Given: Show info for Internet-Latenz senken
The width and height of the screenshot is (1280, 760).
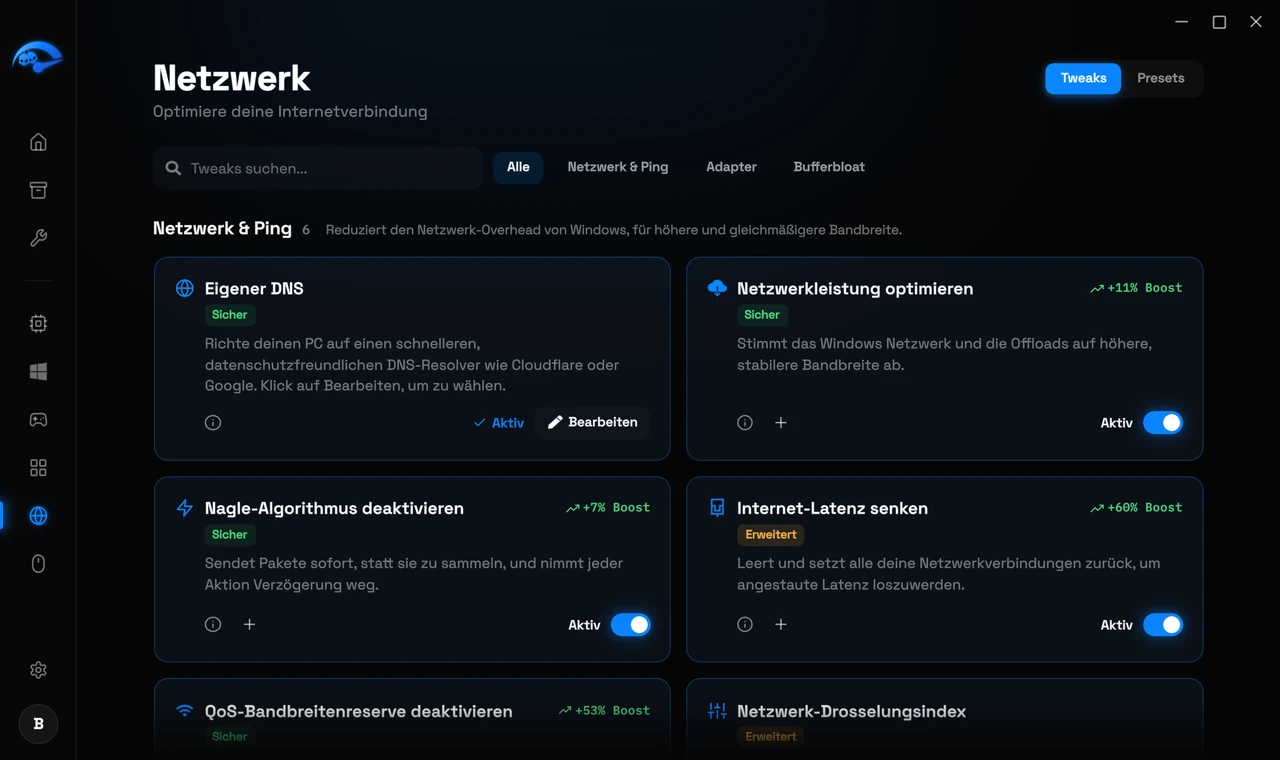Looking at the screenshot, I should pyautogui.click(x=745, y=625).
